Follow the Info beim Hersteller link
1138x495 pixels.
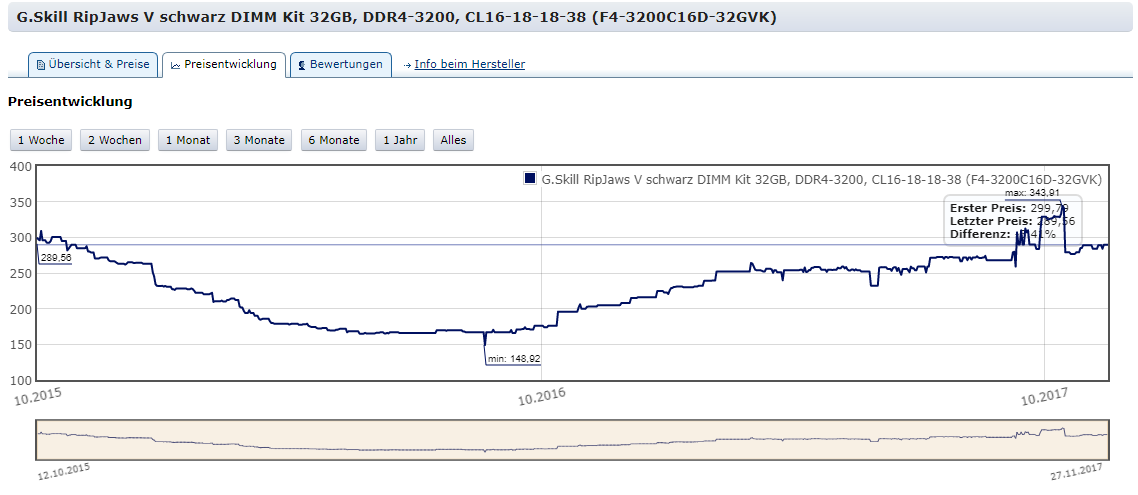(470, 64)
